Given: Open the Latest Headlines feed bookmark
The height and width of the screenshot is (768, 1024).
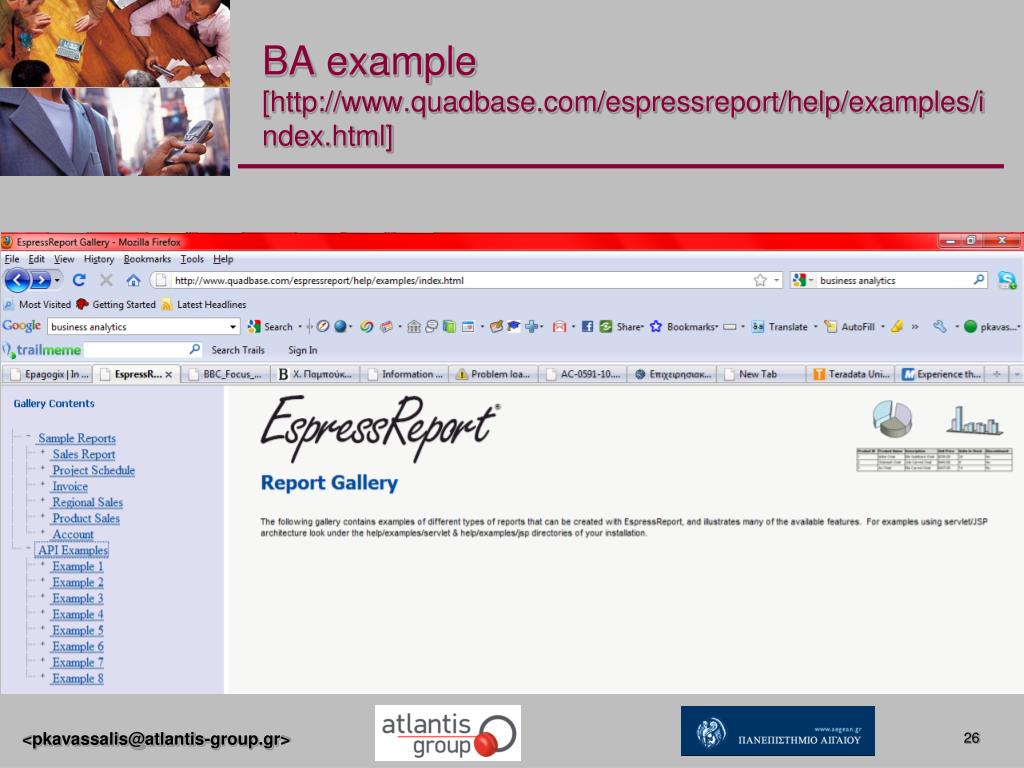Looking at the screenshot, I should pos(204,304).
